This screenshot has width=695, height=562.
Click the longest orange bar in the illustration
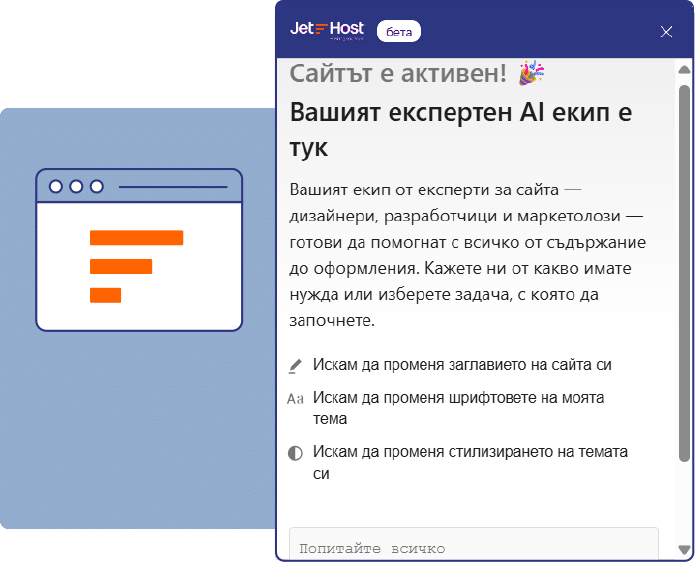click(136, 238)
